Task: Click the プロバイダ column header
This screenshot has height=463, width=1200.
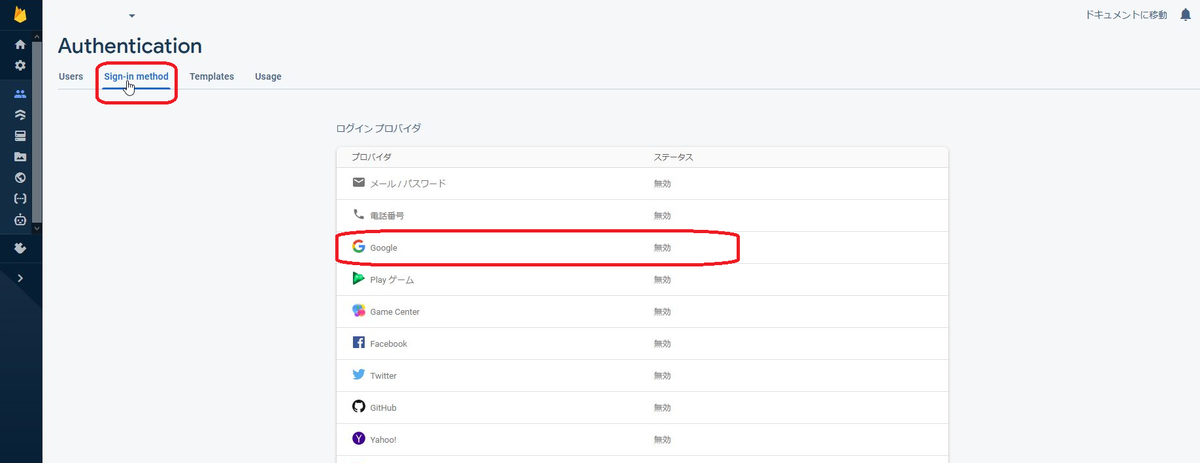Action: (x=371, y=158)
